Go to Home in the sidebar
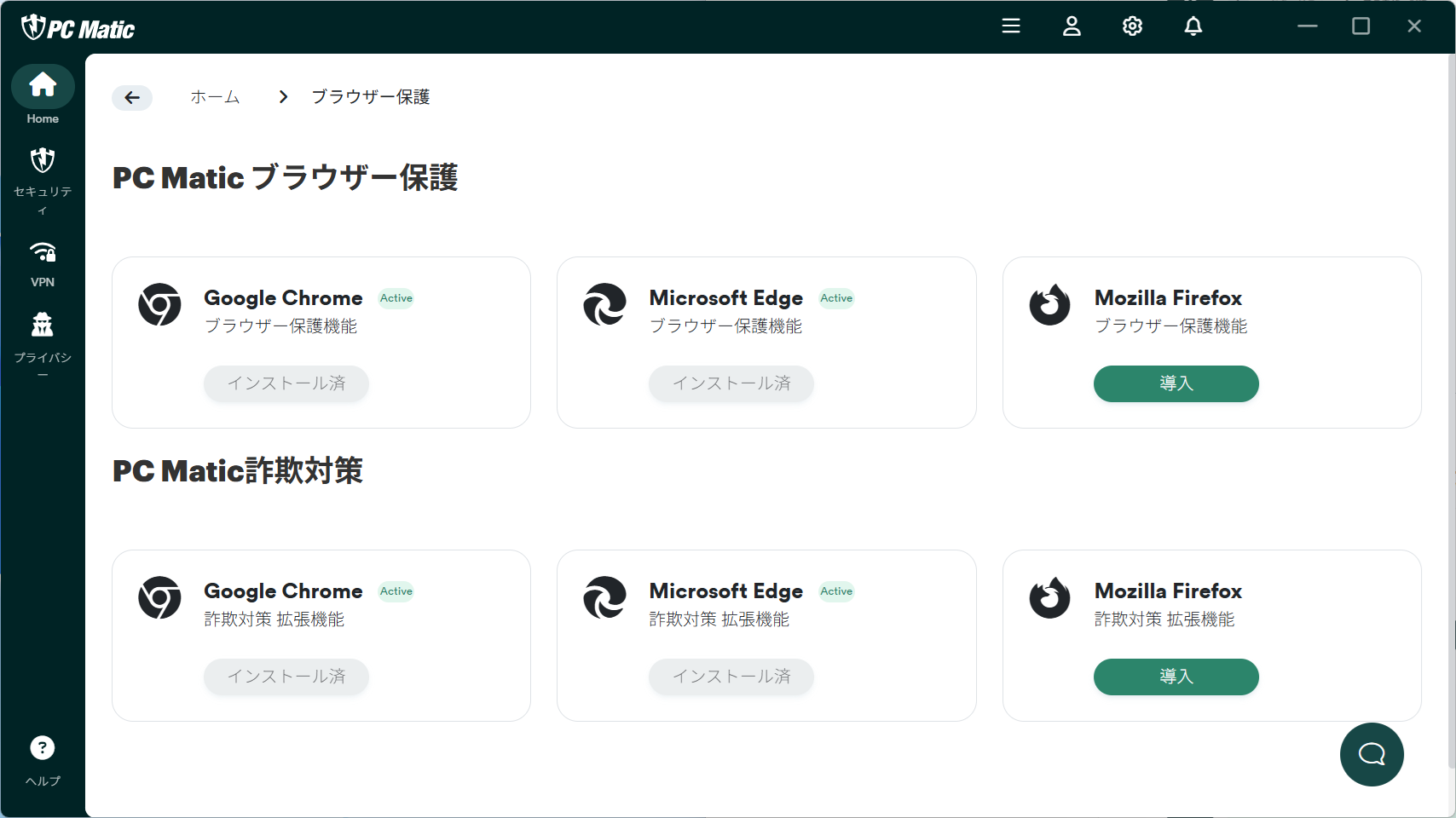 (x=43, y=95)
